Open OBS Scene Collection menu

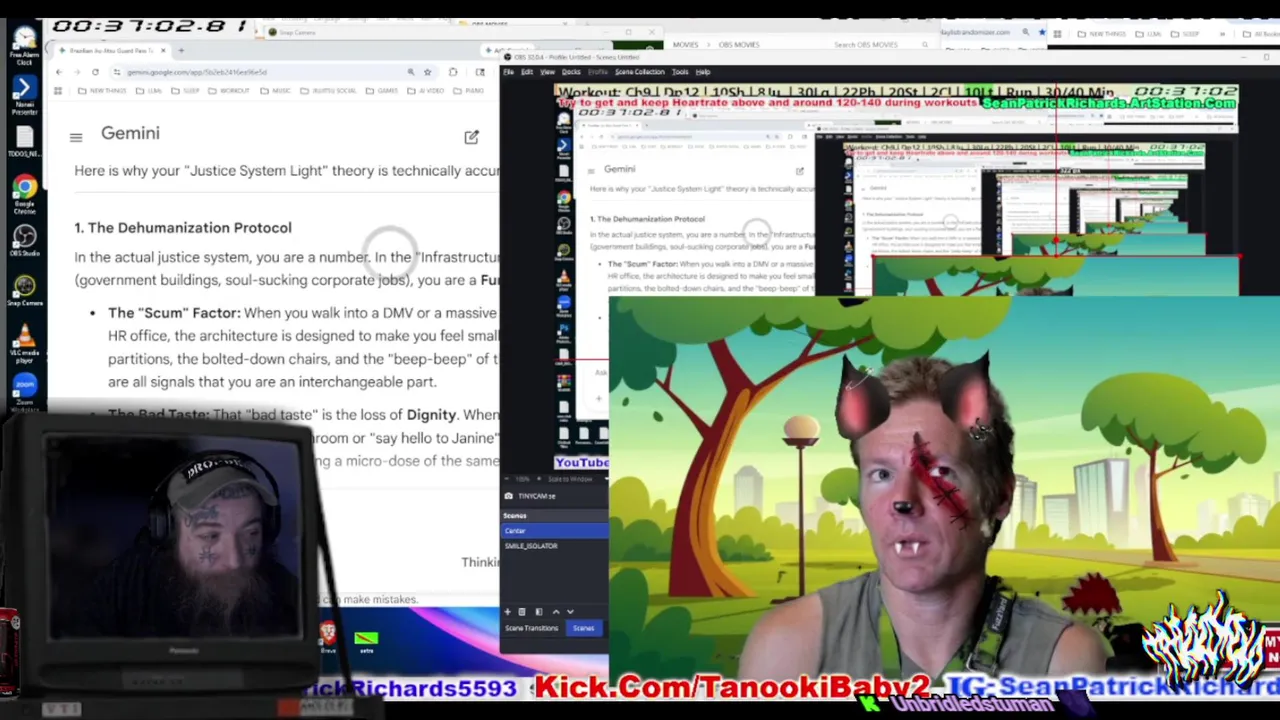tap(639, 72)
